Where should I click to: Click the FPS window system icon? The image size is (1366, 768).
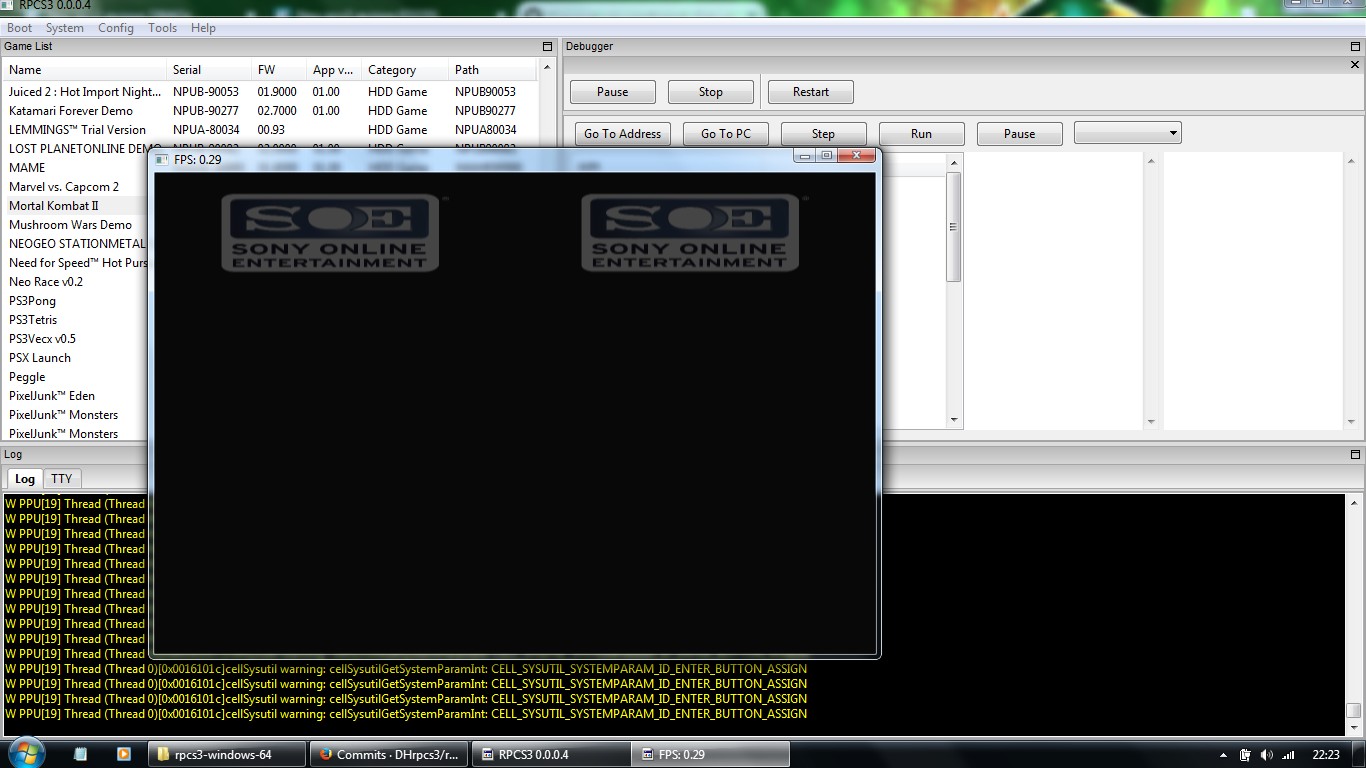pos(162,159)
